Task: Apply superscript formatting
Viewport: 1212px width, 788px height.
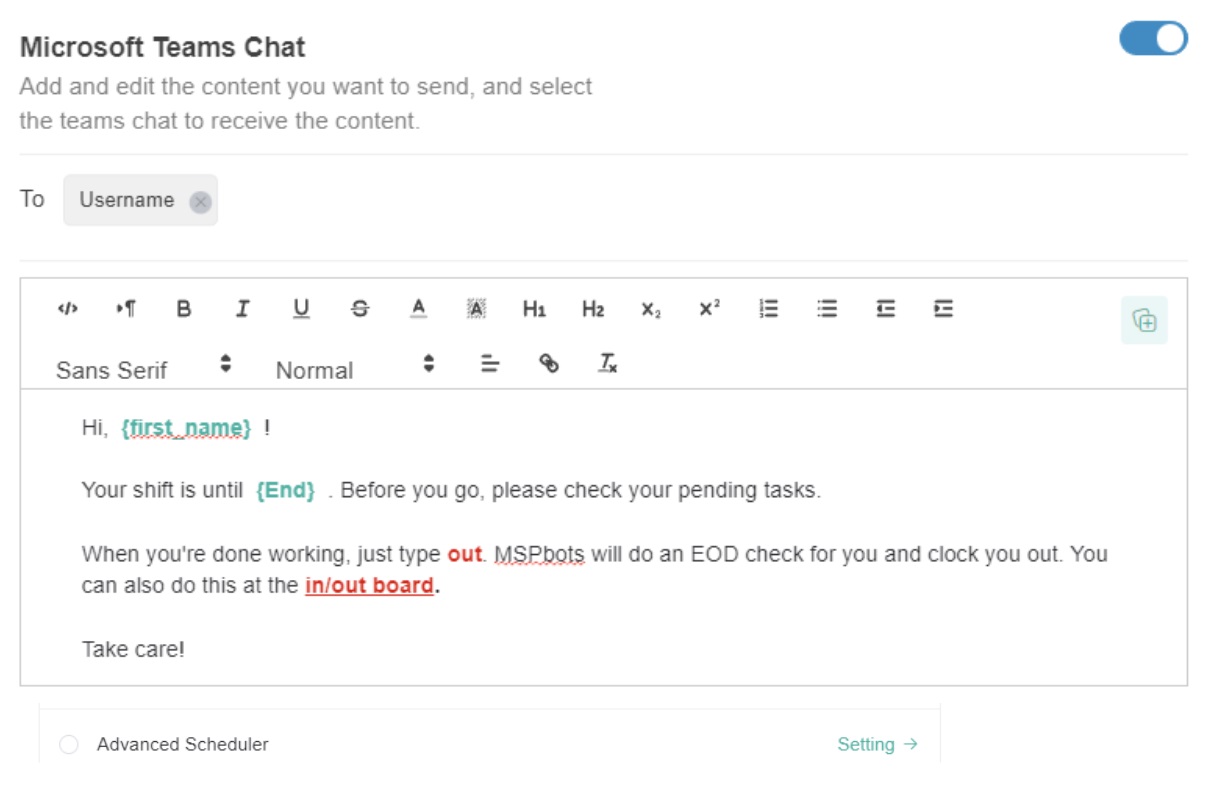Action: pos(708,309)
